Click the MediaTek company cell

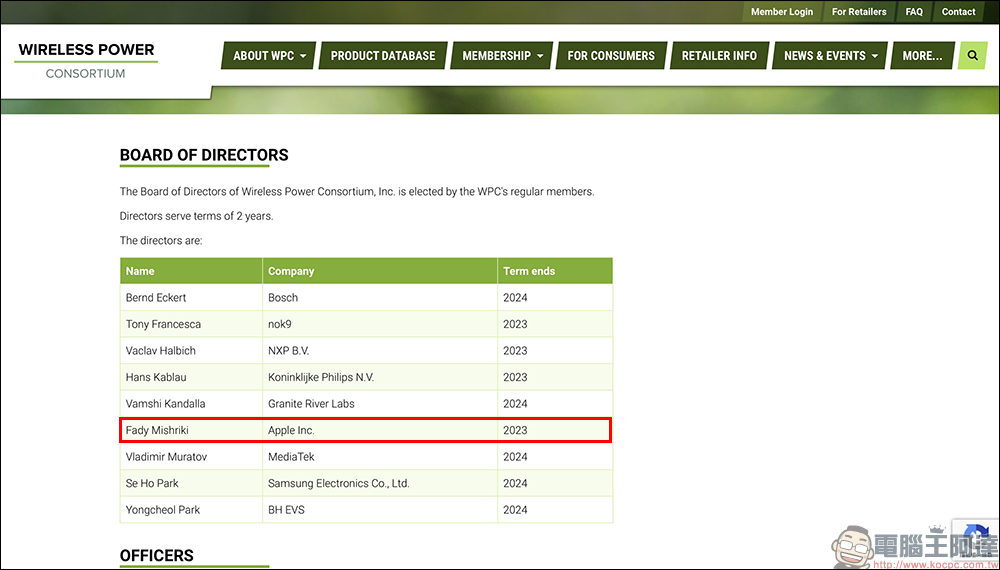point(380,457)
